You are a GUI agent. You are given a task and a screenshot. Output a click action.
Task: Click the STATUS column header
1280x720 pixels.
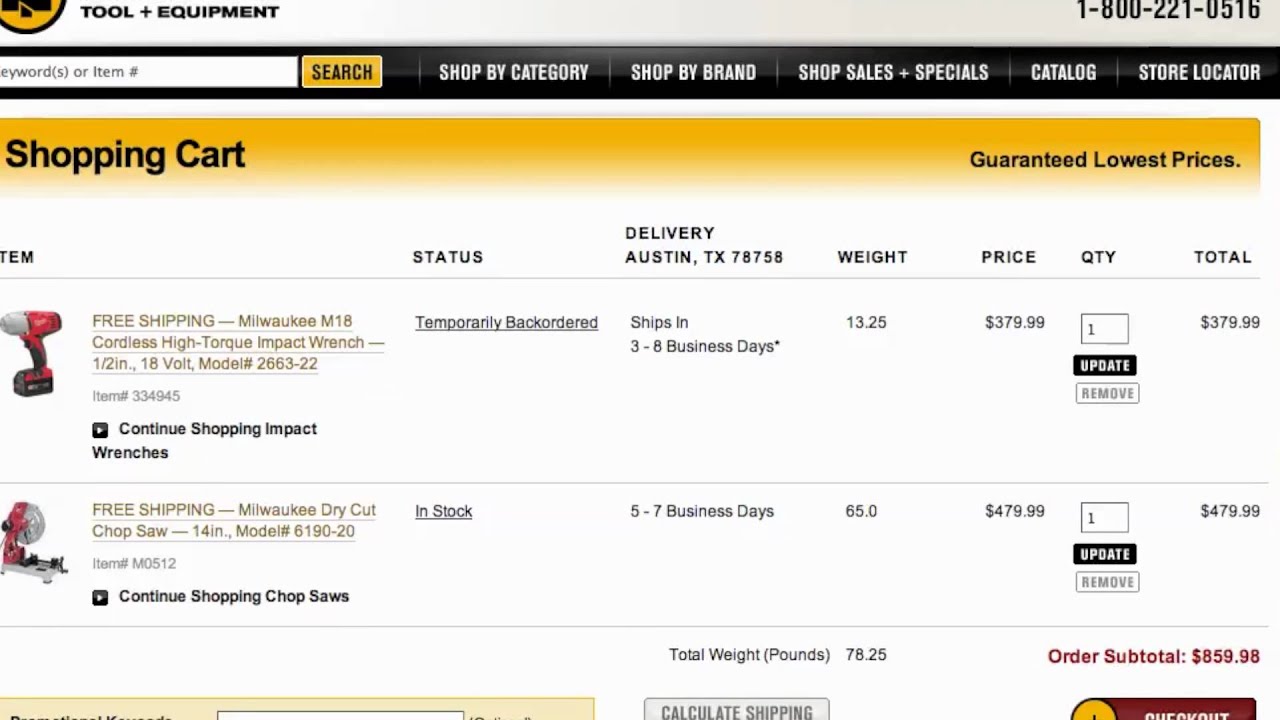tap(448, 257)
